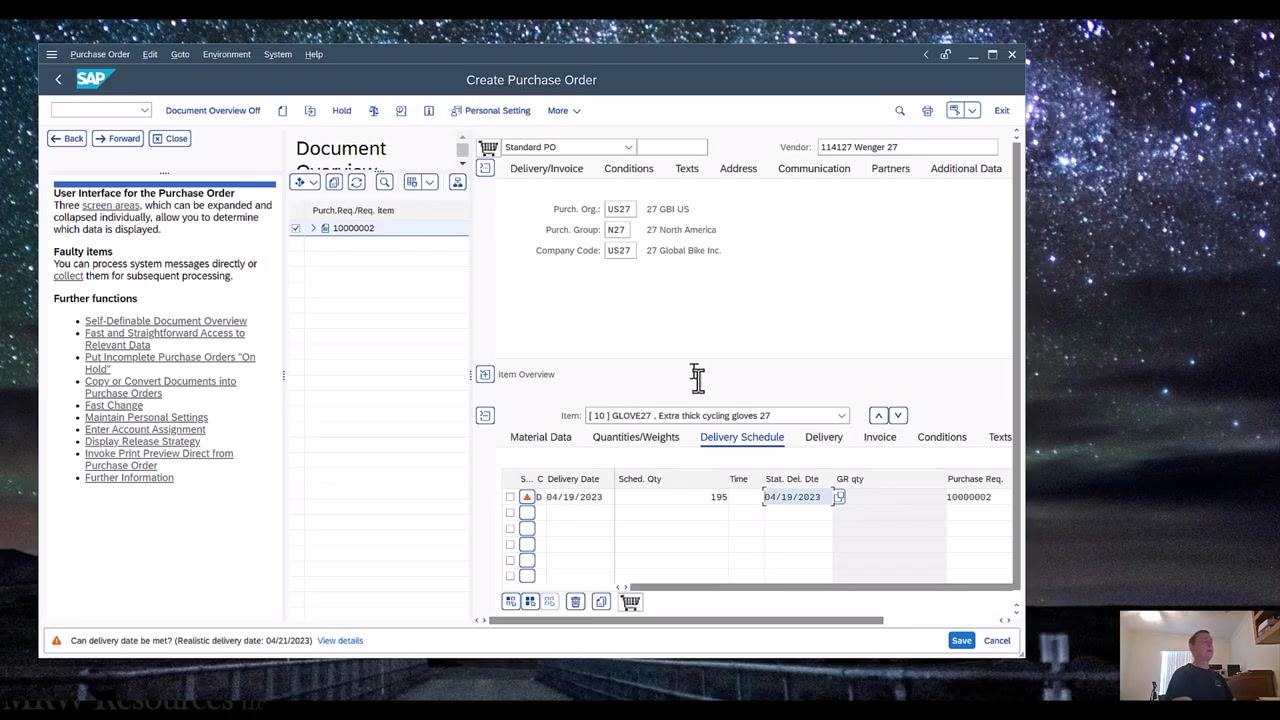Click the delete schedule line trash icon
Screen dimensions: 1280x720
click(x=575, y=601)
